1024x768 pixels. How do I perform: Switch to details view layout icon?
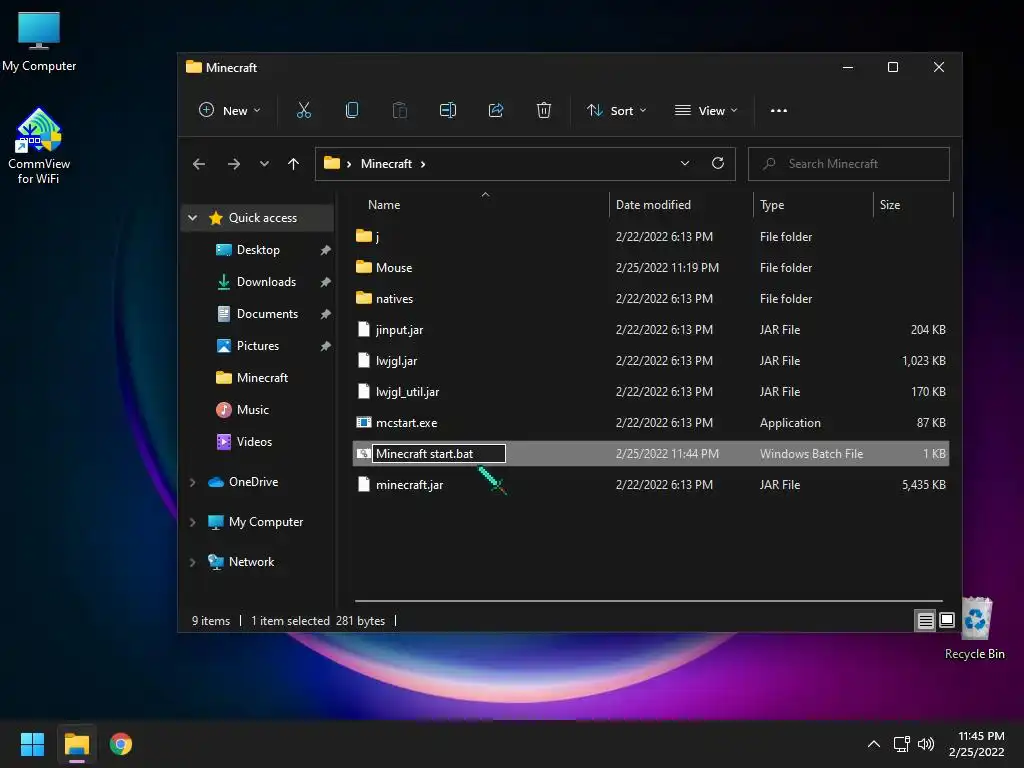[925, 620]
